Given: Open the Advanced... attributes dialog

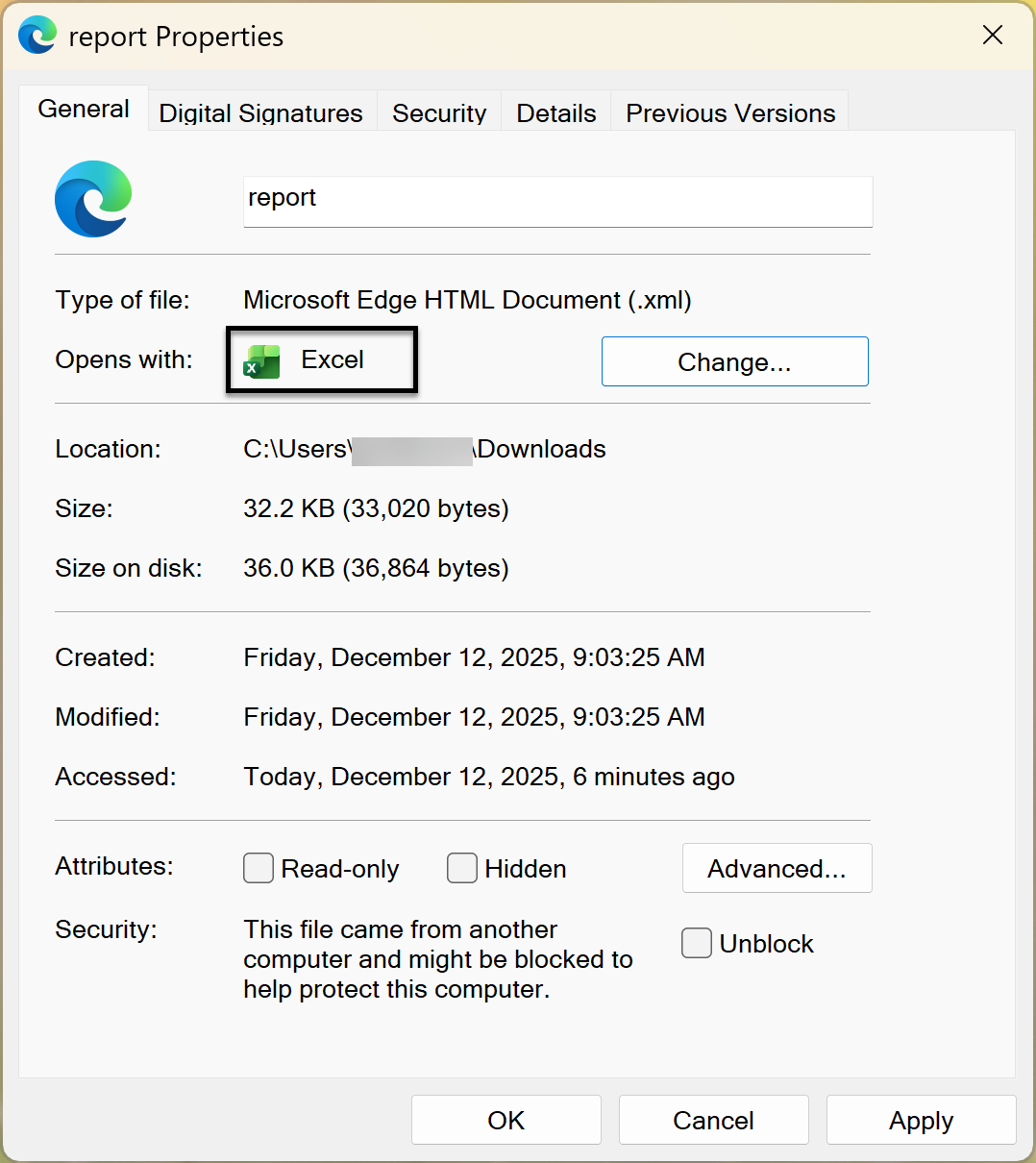Looking at the screenshot, I should pyautogui.click(x=777, y=868).
